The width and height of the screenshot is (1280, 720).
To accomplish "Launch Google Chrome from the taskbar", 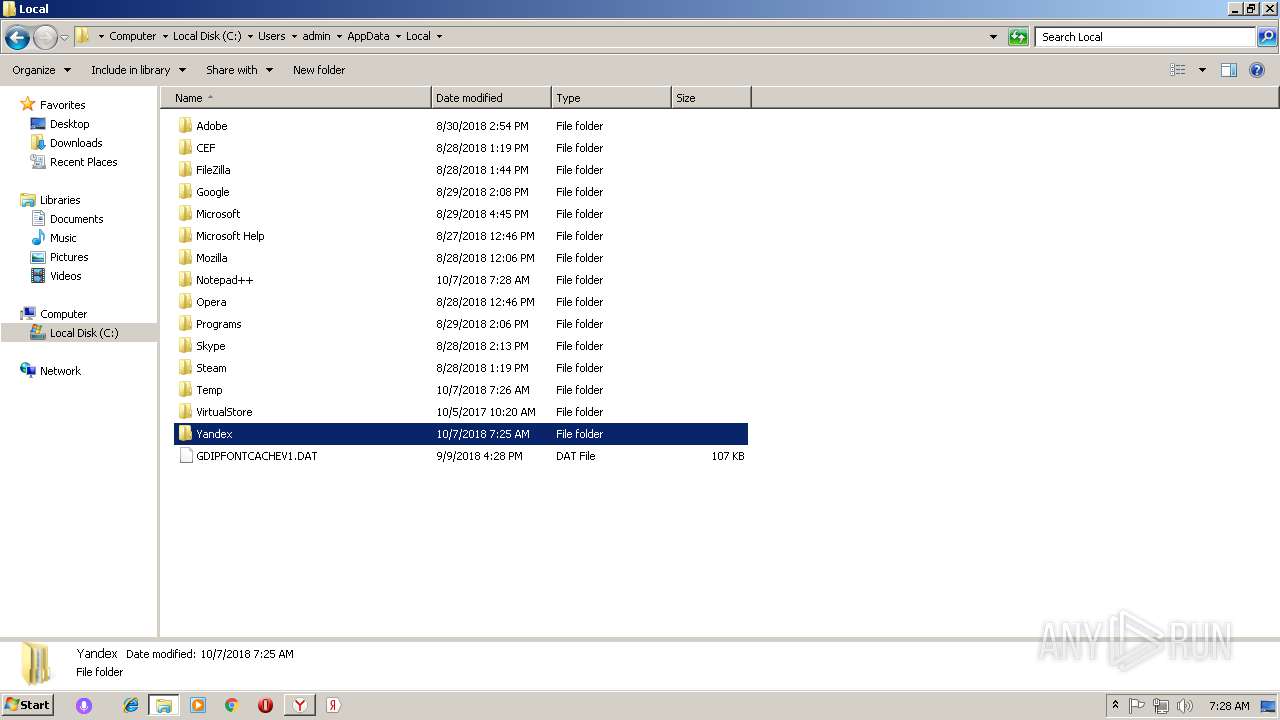I will point(231,705).
